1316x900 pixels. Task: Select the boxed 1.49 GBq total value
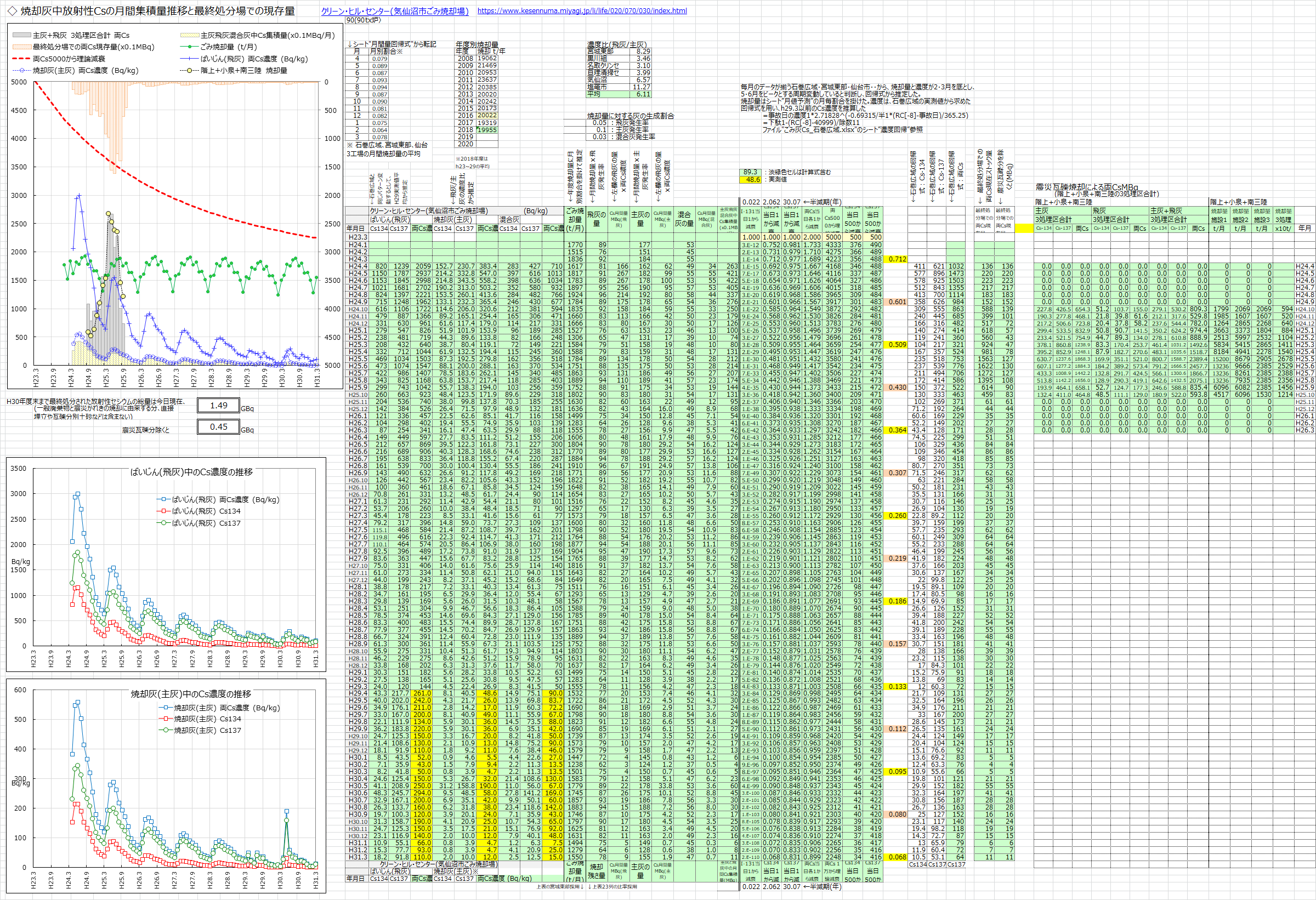(x=219, y=405)
